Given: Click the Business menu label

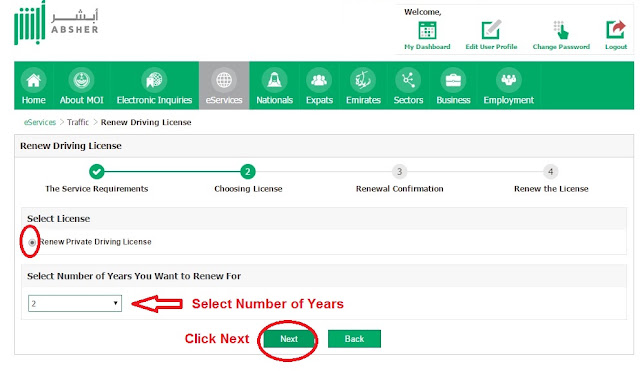Looking at the screenshot, I should [x=453, y=100].
